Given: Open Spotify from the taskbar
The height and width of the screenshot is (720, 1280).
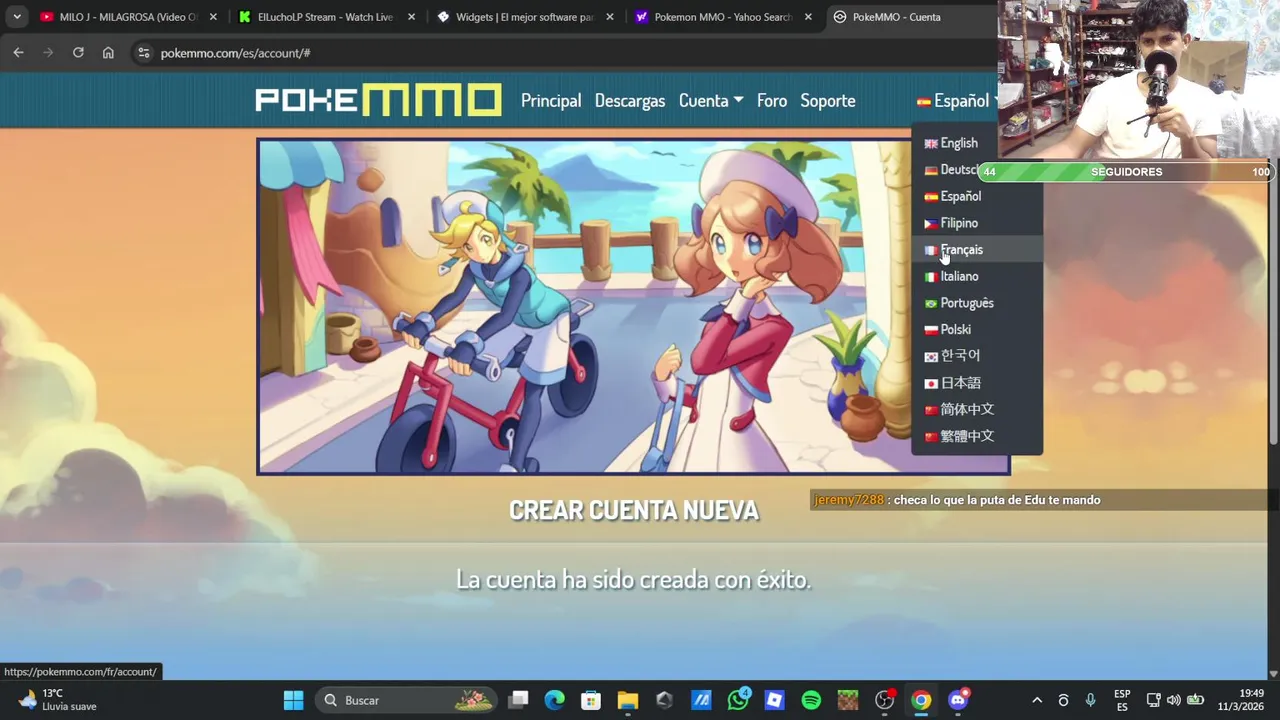Looking at the screenshot, I should [x=811, y=700].
